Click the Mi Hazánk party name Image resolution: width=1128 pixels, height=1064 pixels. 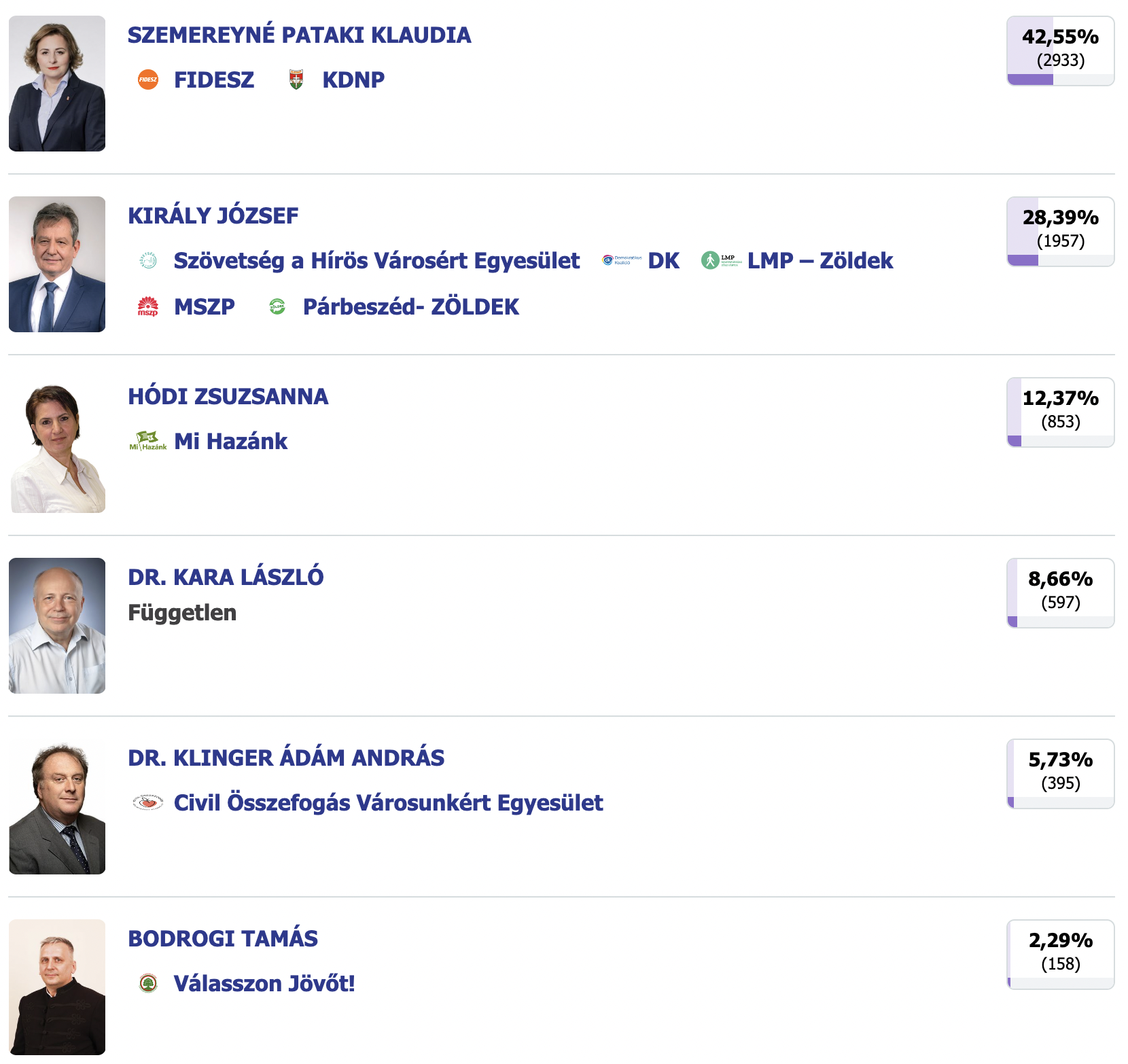[x=230, y=441]
